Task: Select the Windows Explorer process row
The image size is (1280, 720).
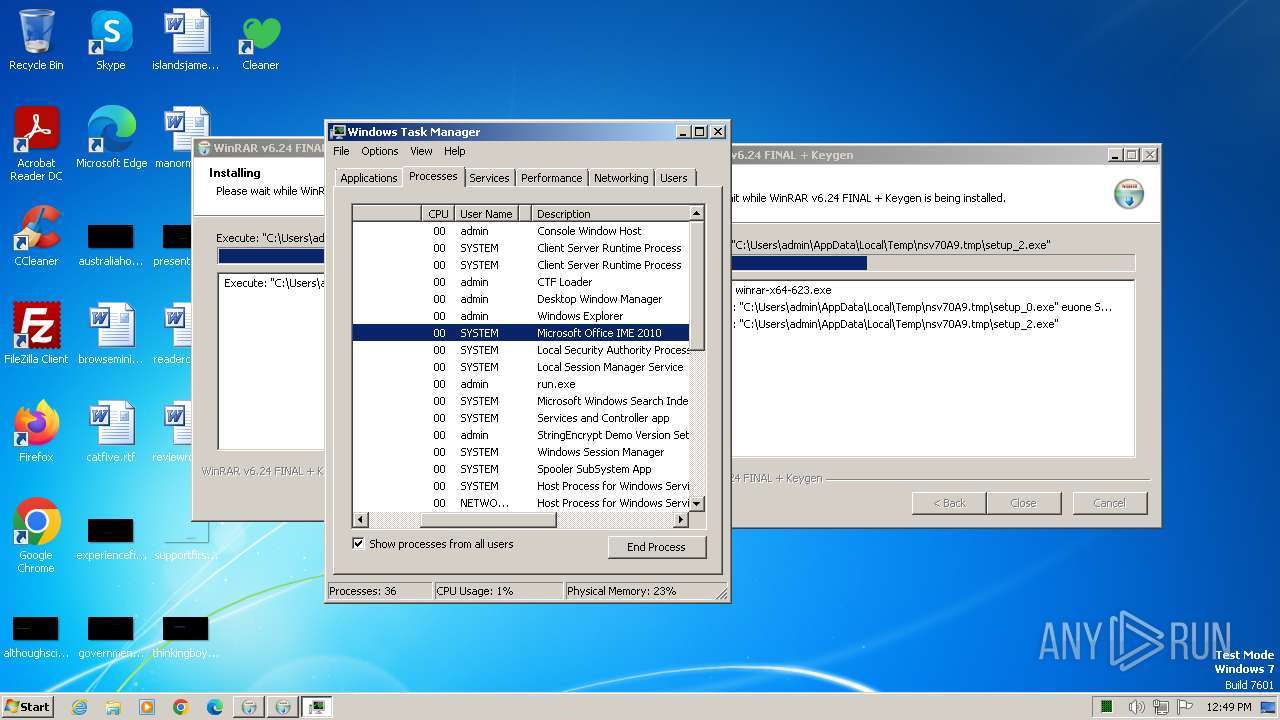Action: (521, 316)
